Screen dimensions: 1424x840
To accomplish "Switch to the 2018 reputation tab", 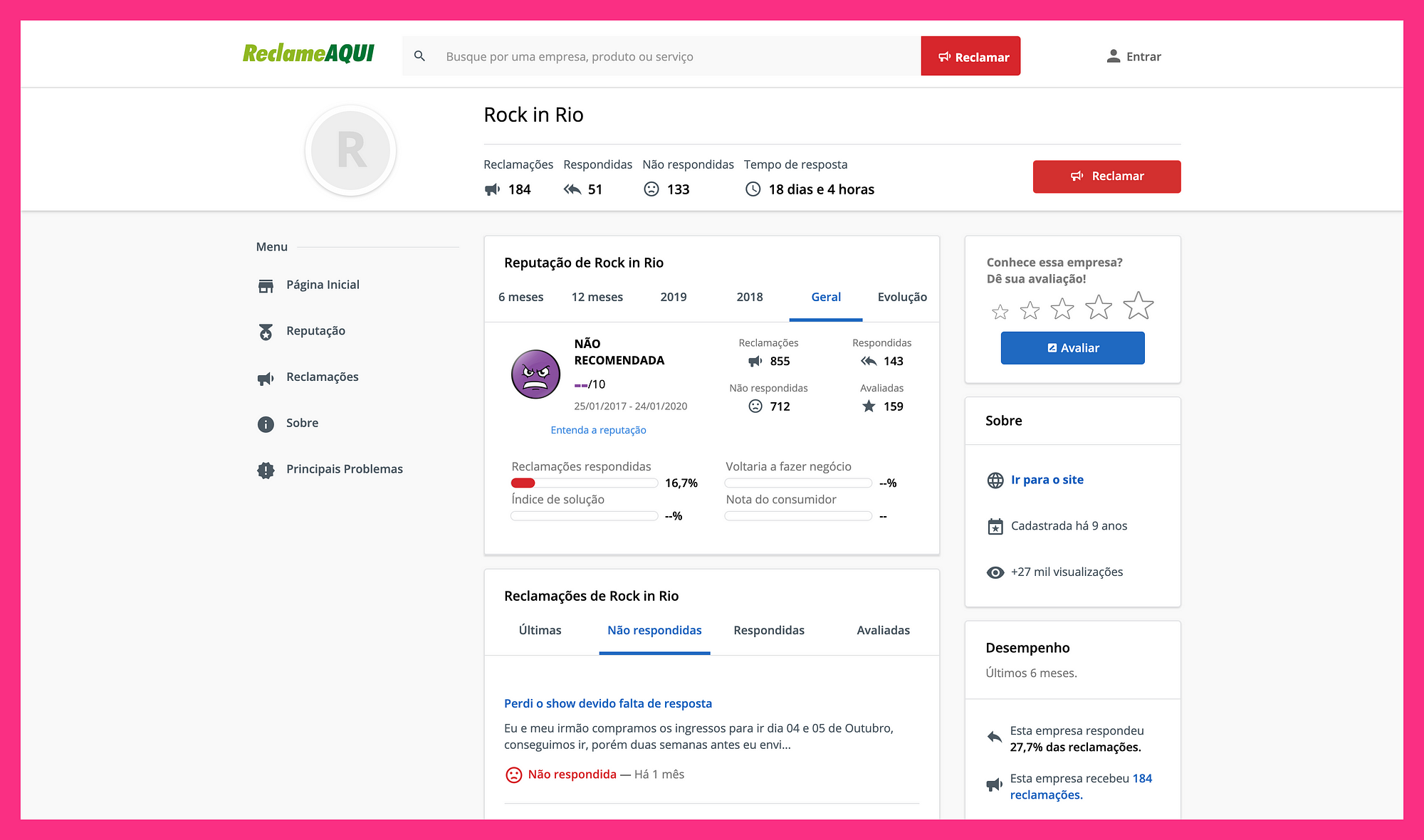I will click(x=750, y=298).
